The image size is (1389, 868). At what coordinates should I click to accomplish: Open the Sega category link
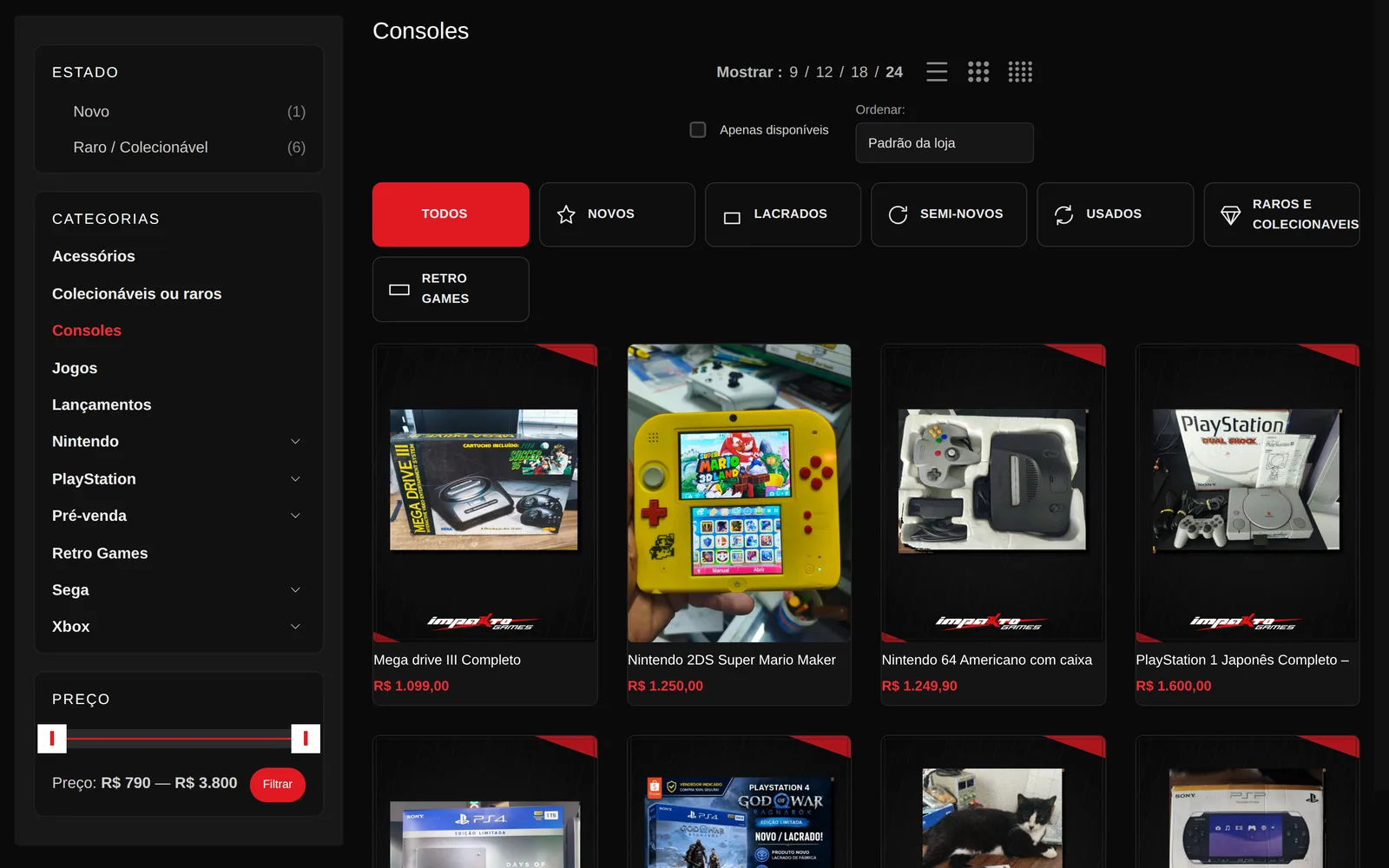[x=70, y=590]
